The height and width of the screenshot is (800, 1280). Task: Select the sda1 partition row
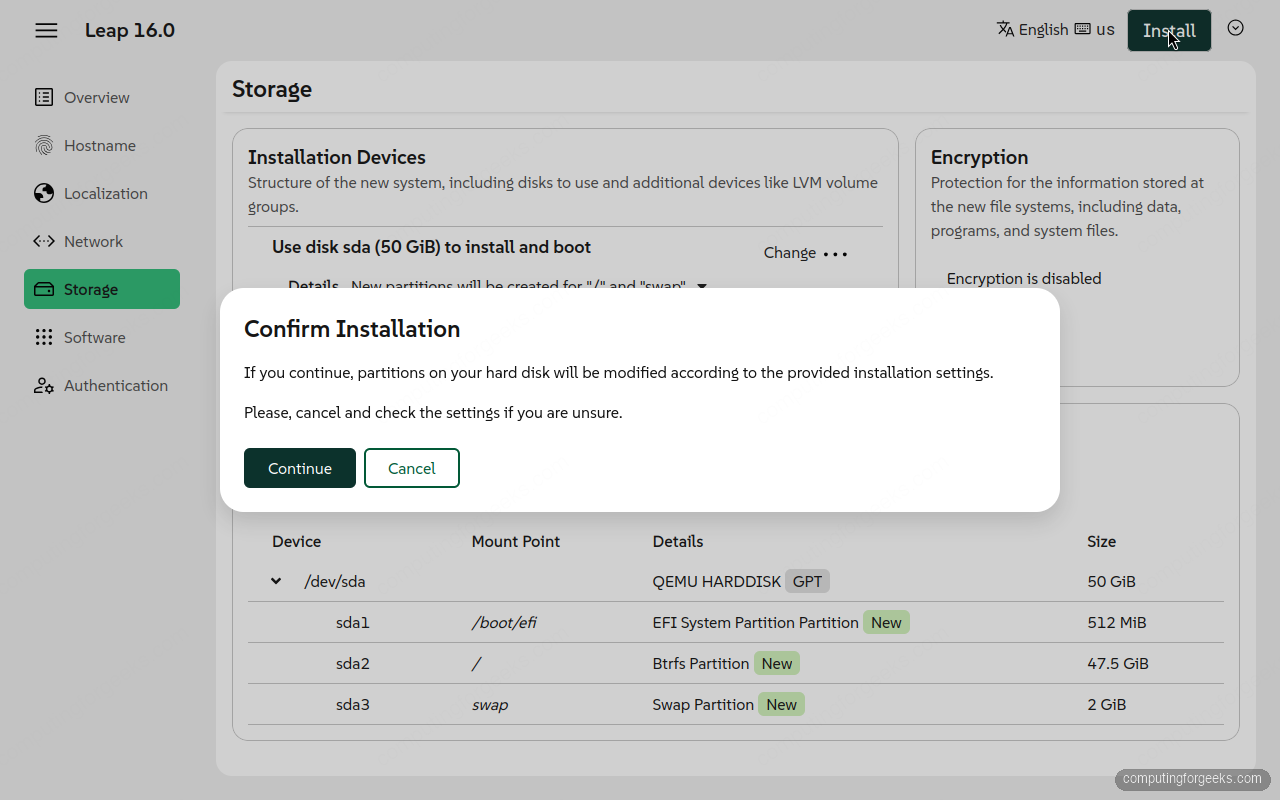pyautogui.click(x=736, y=622)
